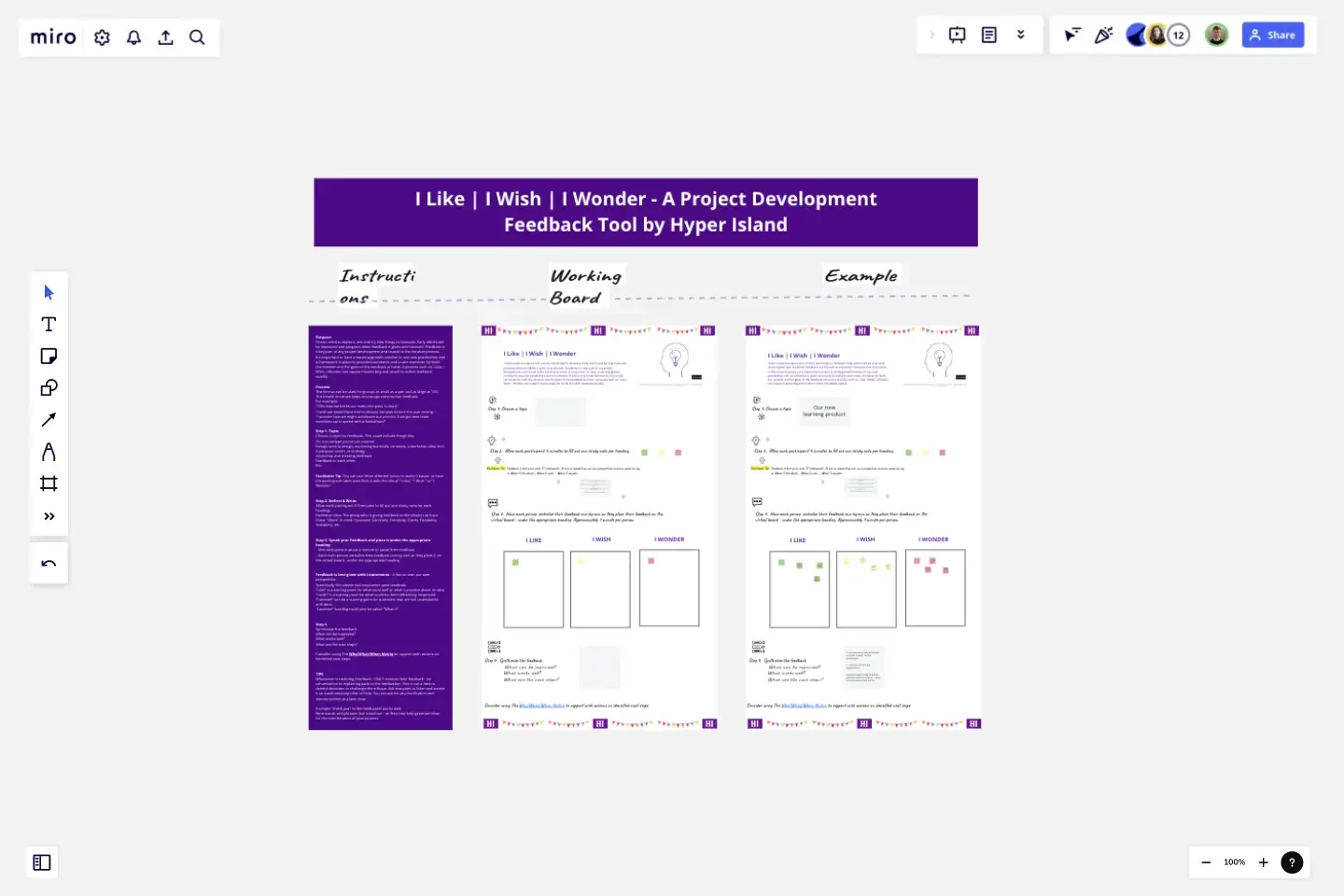This screenshot has height=896, width=1344.
Task: Click I WISH box in Example
Action: tap(866, 589)
